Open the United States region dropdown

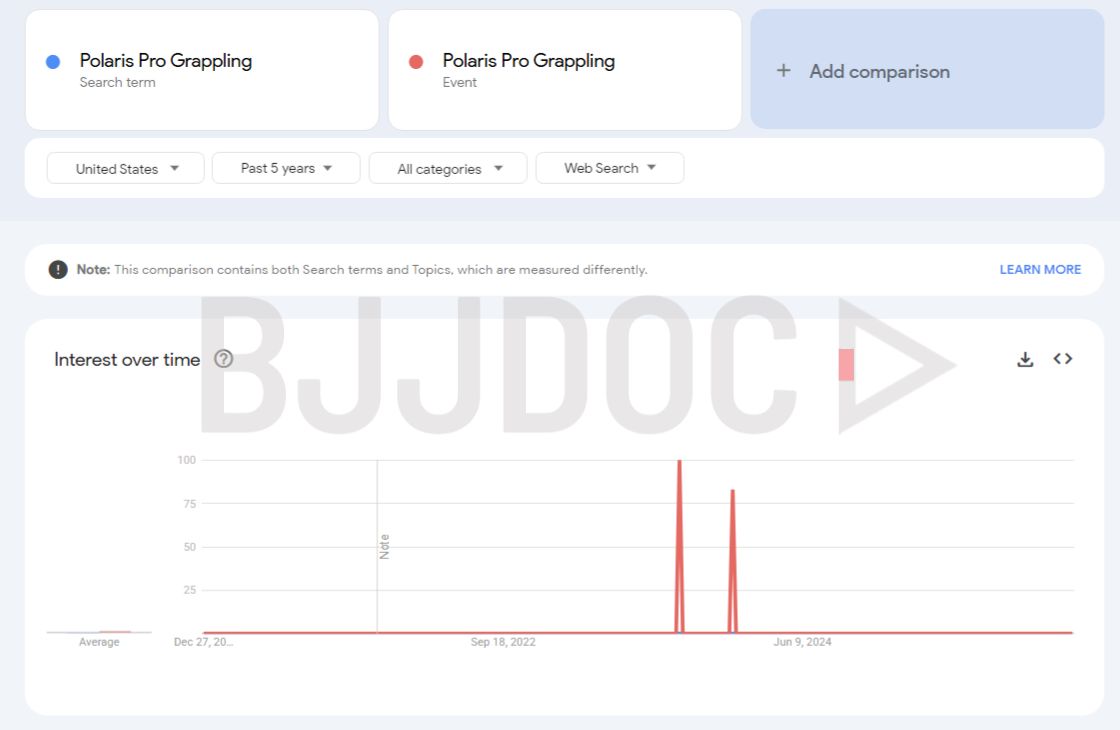126,169
